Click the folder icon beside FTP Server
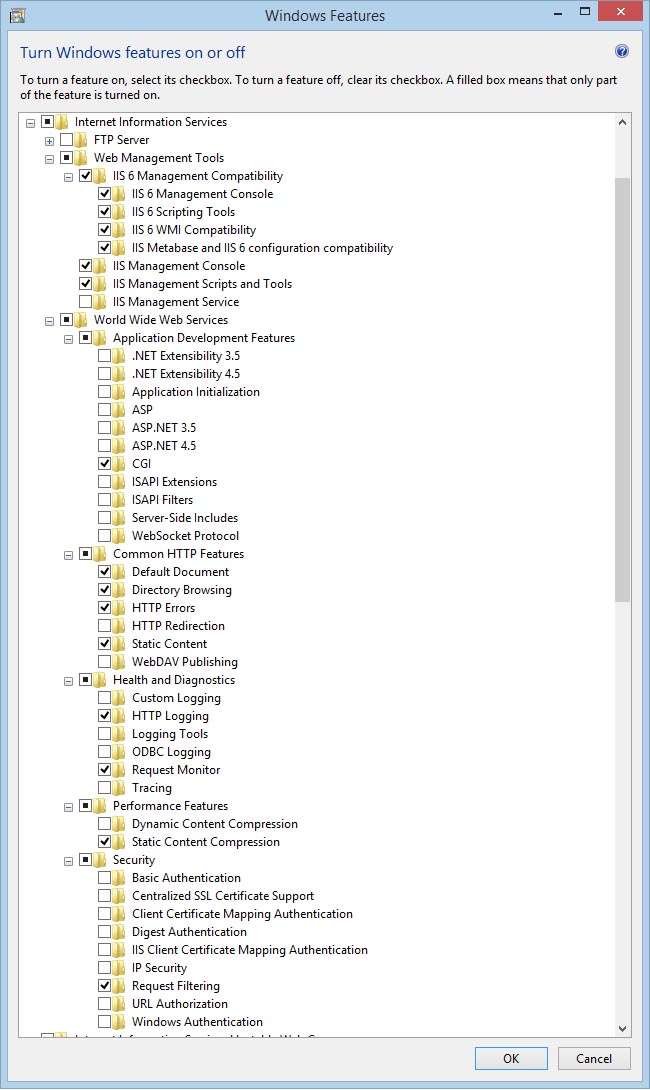The image size is (650, 1090). tap(81, 140)
